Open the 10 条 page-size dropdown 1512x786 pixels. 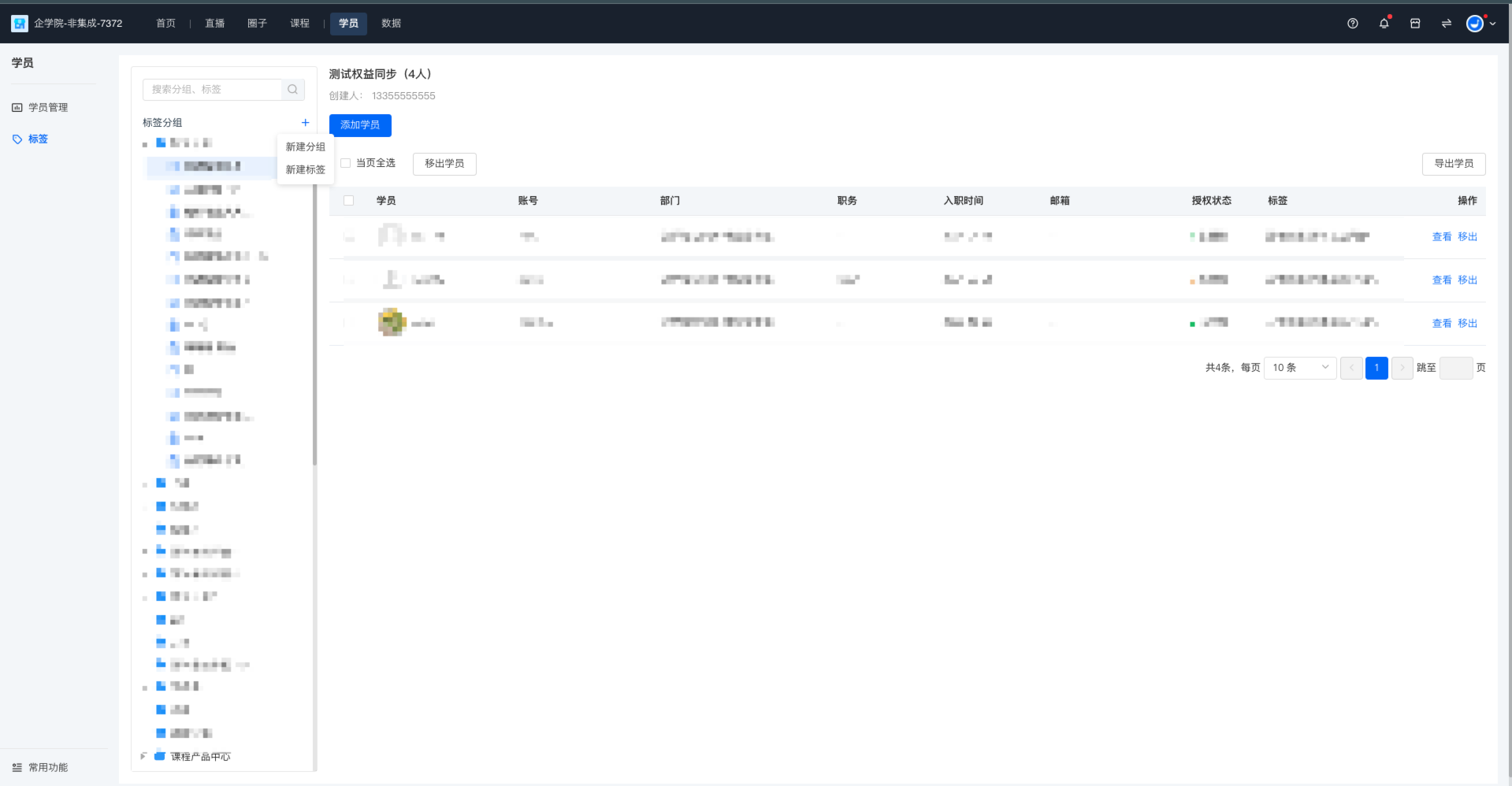coord(1300,368)
